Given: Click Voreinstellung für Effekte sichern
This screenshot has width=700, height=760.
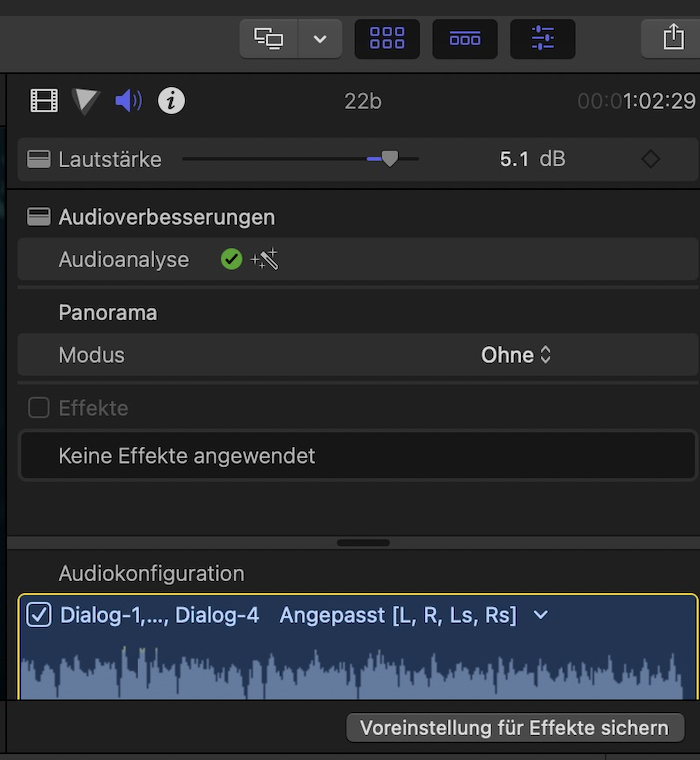Looking at the screenshot, I should (x=515, y=728).
